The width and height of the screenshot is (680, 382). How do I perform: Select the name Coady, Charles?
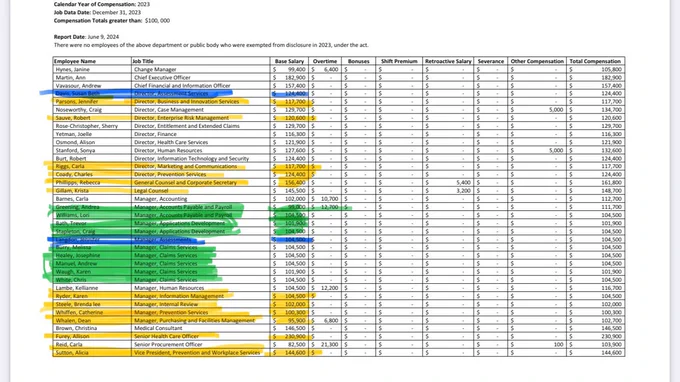tap(74, 174)
